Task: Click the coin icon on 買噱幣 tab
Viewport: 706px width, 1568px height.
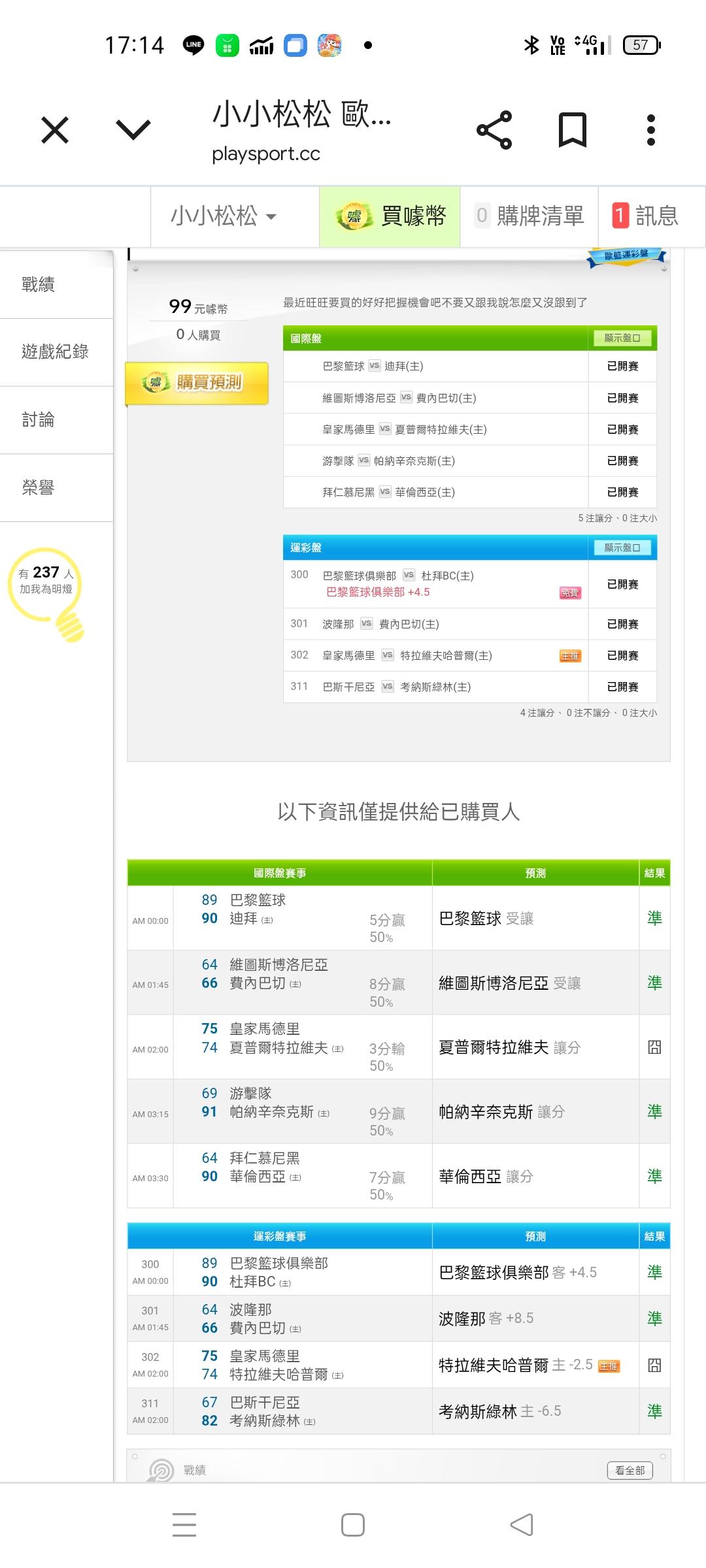Action: click(x=354, y=216)
